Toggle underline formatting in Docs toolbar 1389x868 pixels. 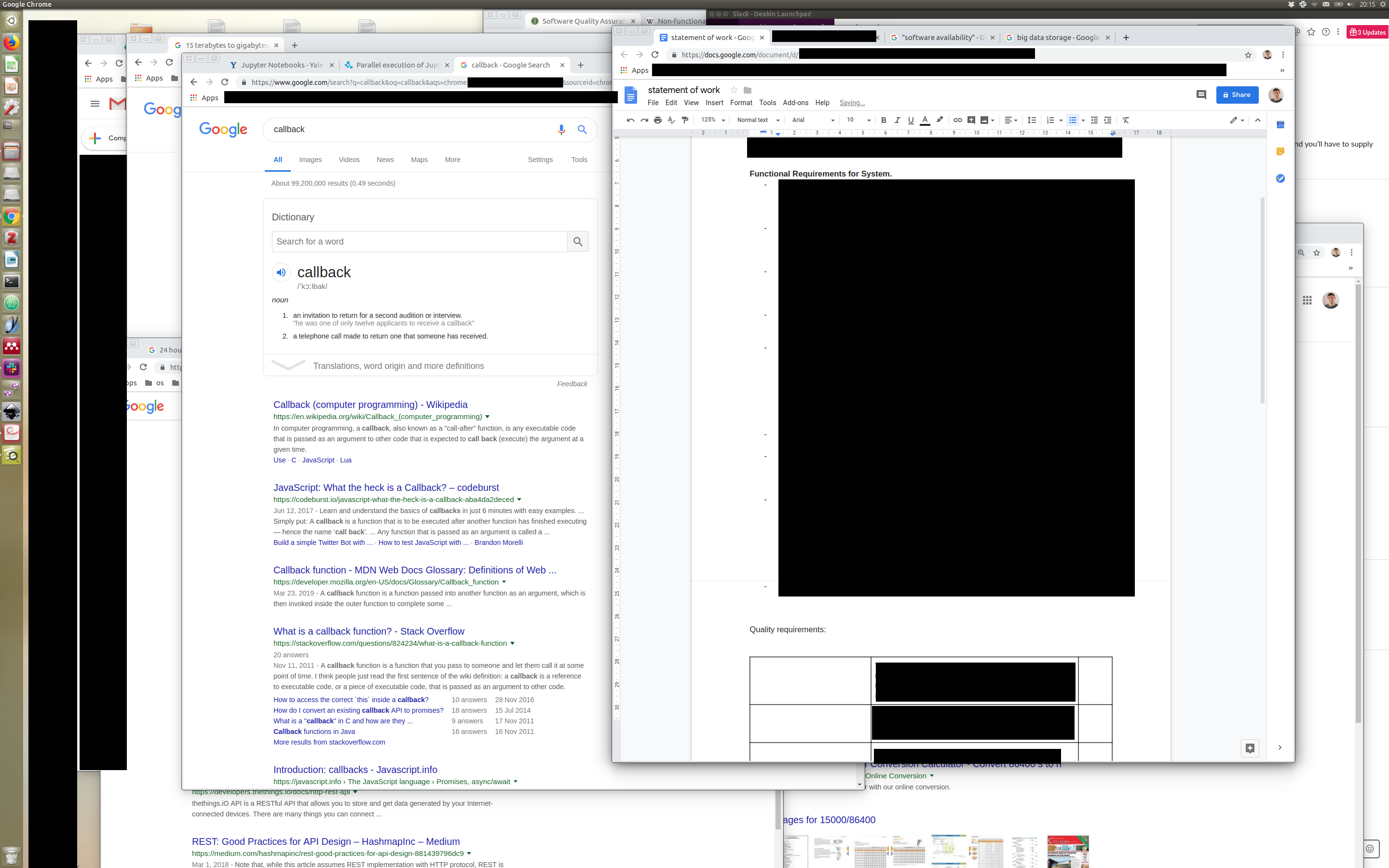click(911, 120)
